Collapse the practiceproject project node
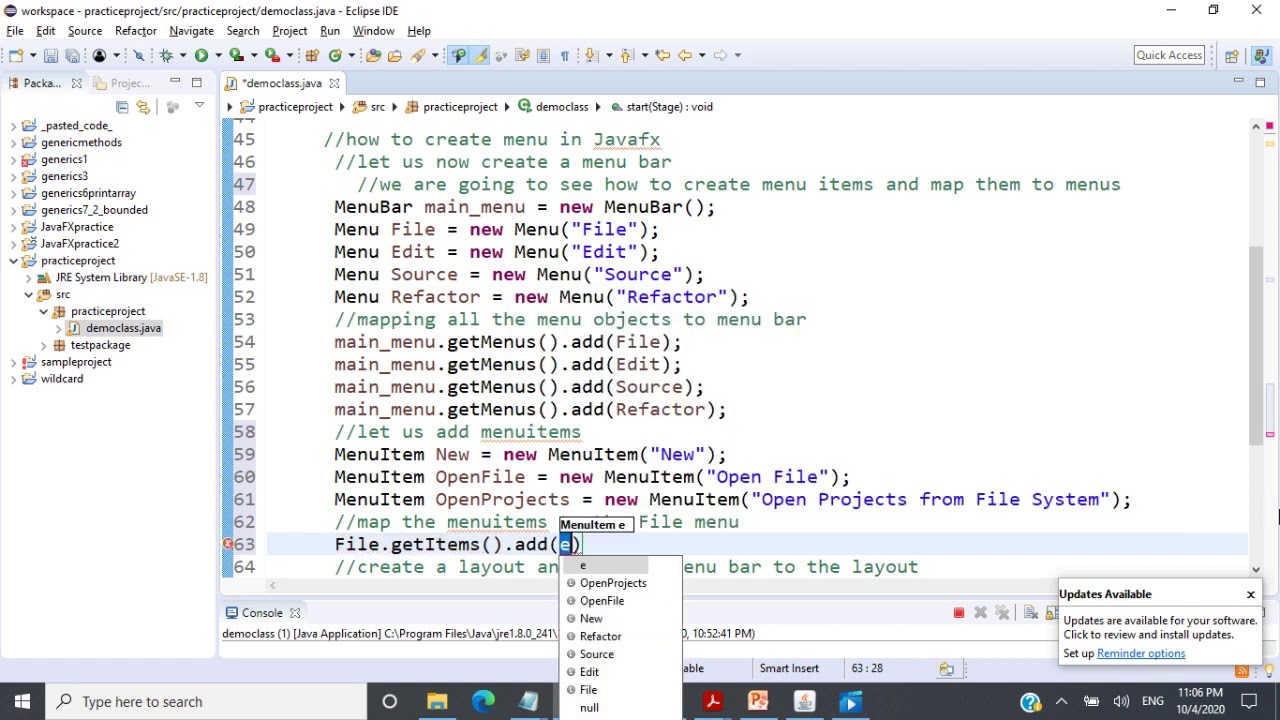The height and width of the screenshot is (720, 1280). [x=14, y=260]
